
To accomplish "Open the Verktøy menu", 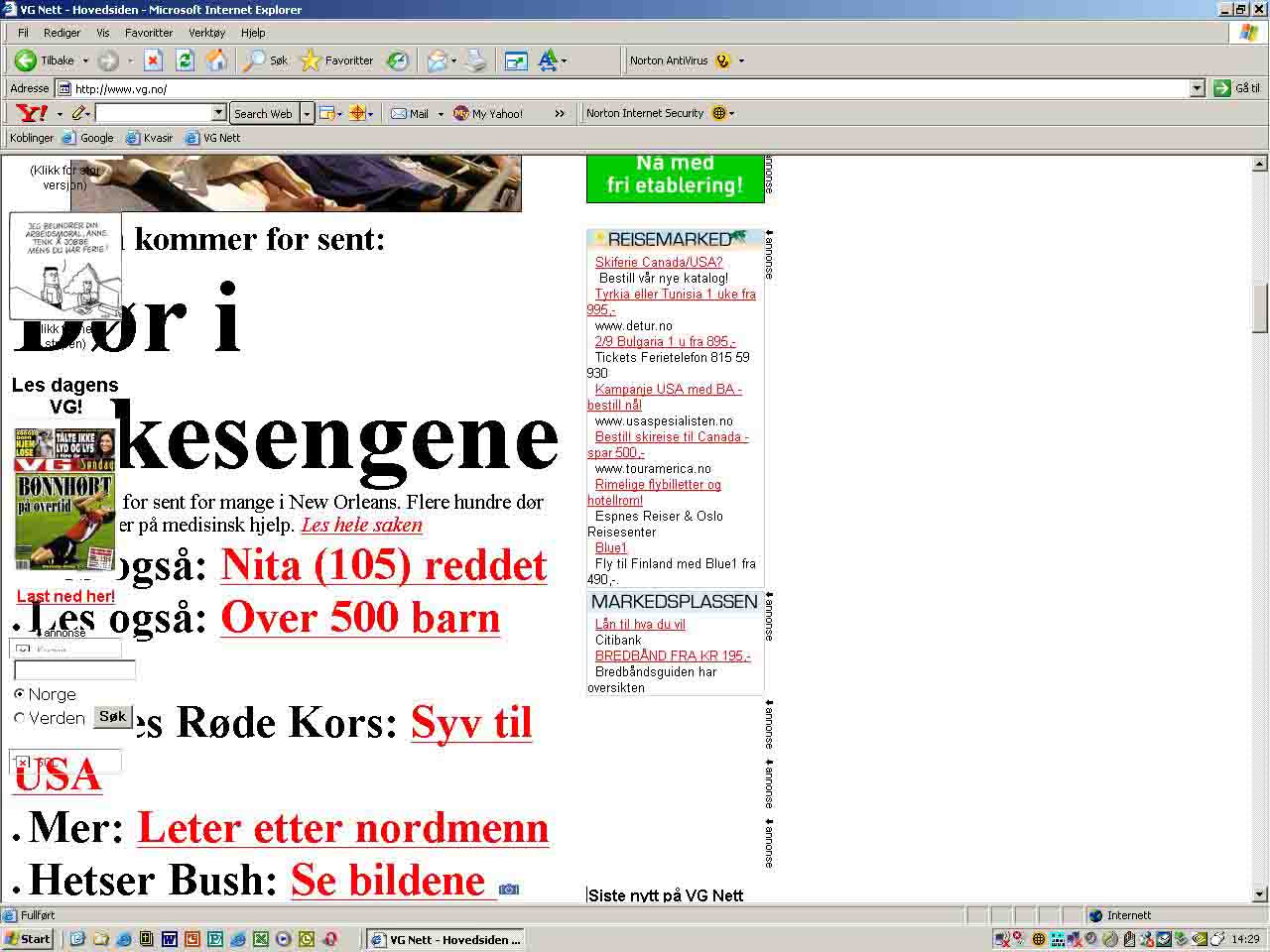I will [207, 33].
